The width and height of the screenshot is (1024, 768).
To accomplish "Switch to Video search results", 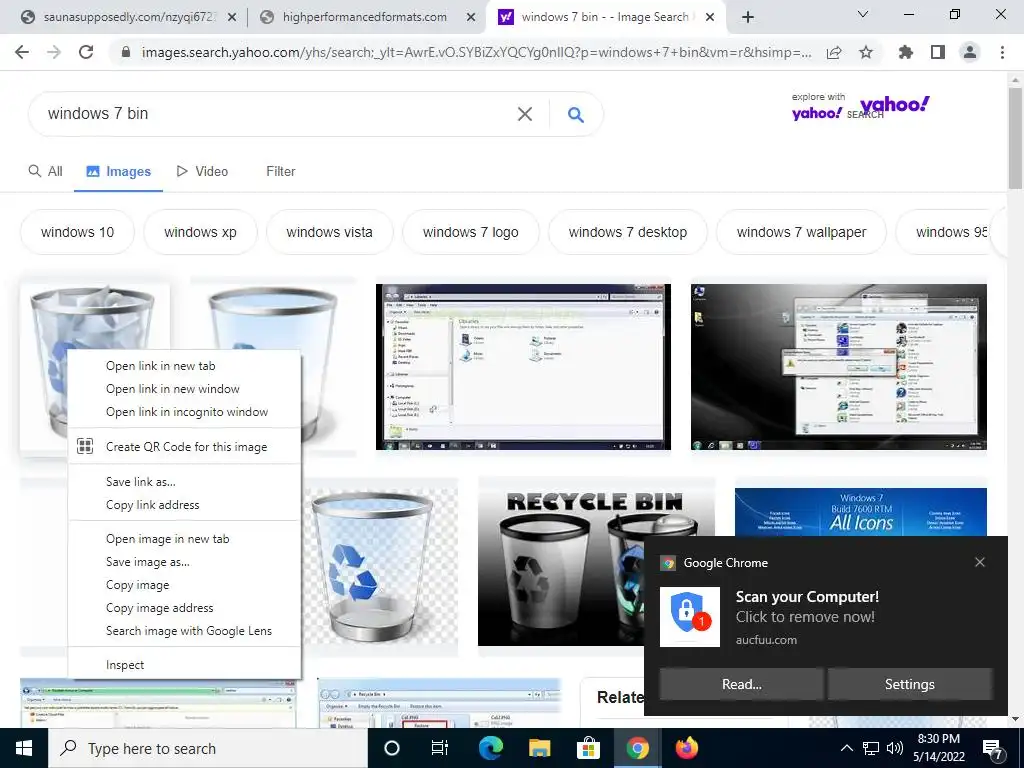I will (202, 171).
